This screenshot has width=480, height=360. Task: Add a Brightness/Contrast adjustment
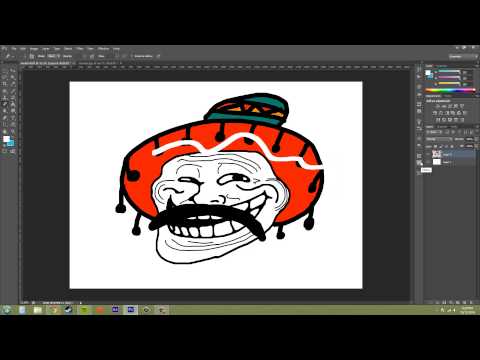[438, 106]
